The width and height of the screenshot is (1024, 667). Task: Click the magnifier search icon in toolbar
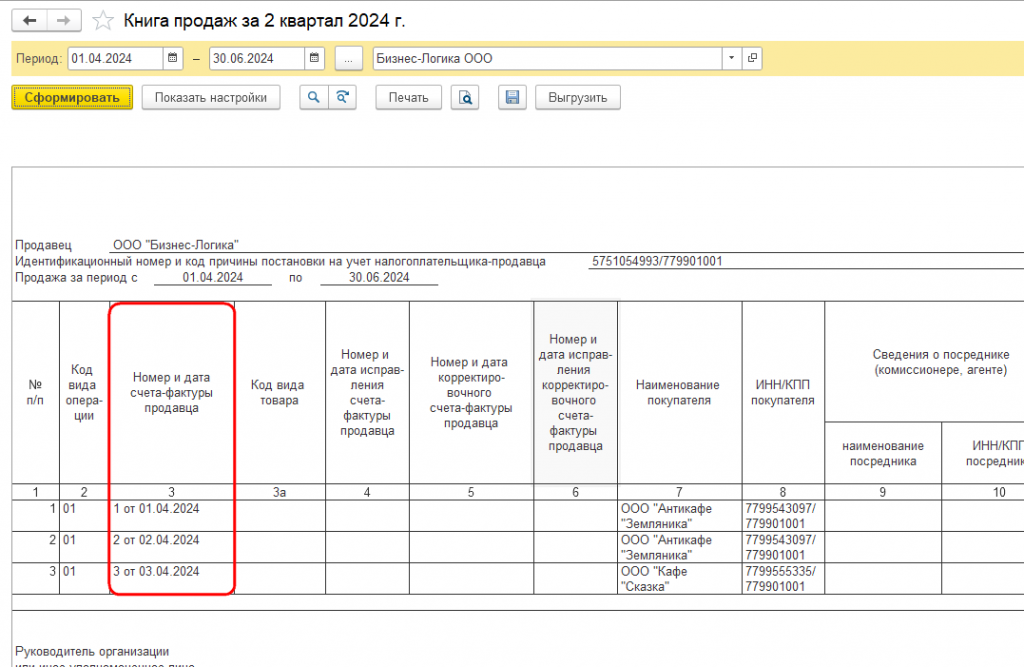point(313,97)
